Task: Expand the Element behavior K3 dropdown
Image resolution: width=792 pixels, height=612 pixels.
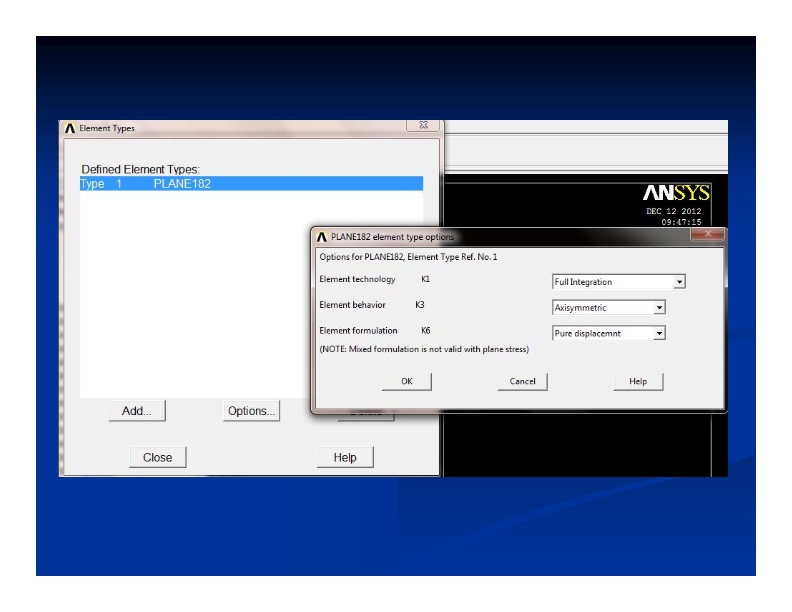Action: (659, 308)
